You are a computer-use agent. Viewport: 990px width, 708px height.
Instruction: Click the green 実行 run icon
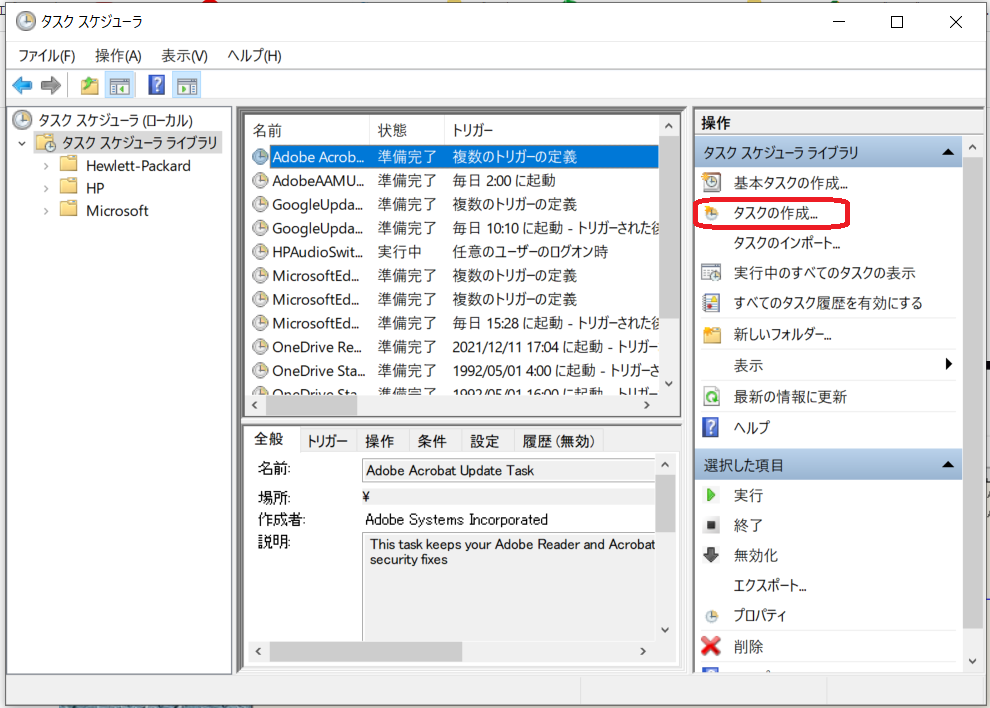point(712,495)
